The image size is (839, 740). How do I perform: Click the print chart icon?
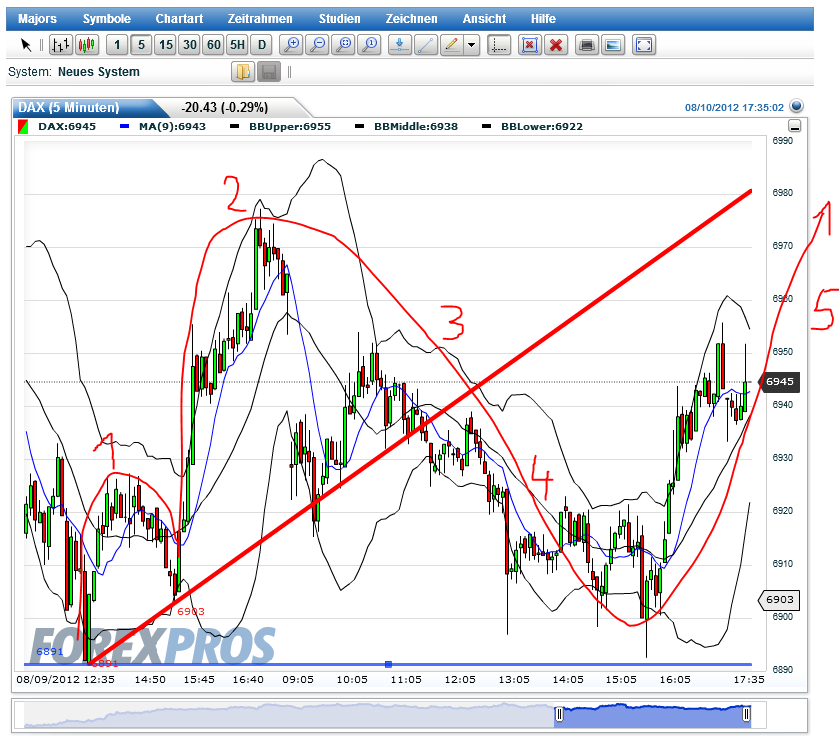(587, 44)
